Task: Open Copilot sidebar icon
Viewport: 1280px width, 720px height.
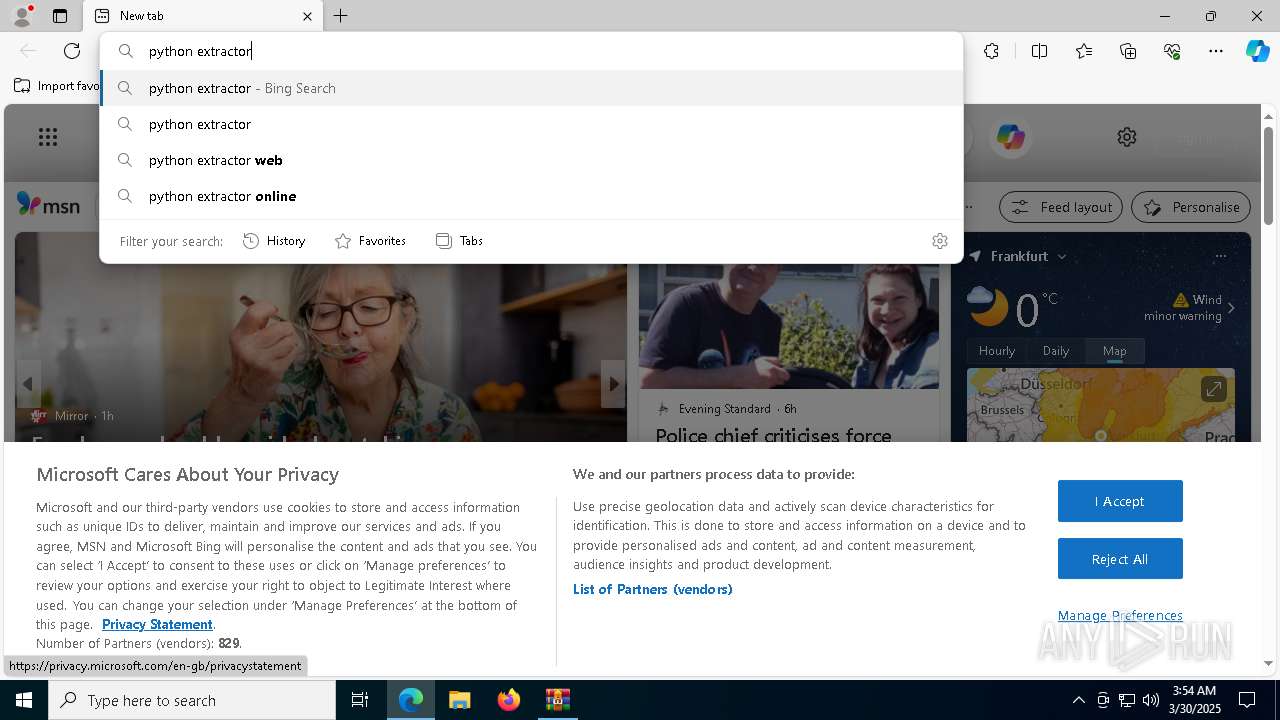Action: [x=1257, y=51]
